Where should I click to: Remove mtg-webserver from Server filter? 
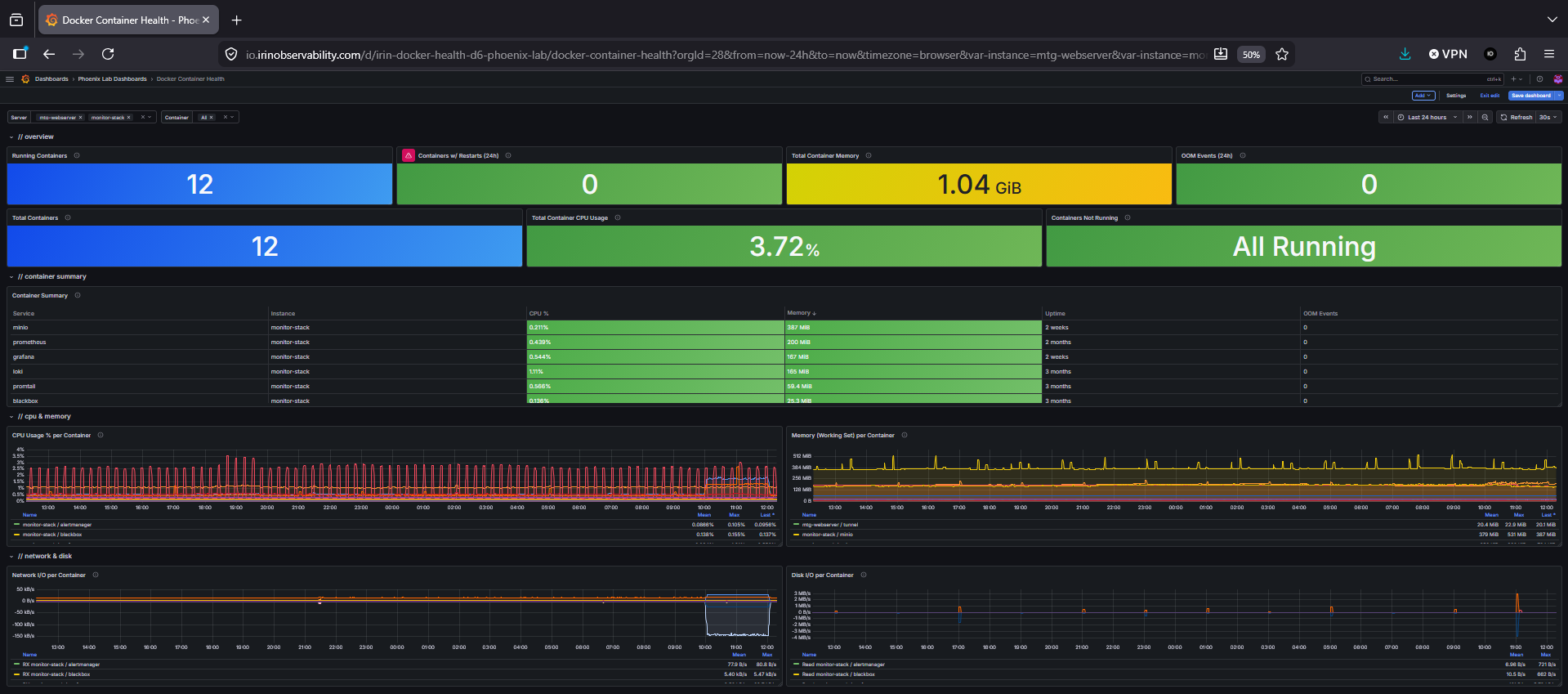[x=80, y=118]
